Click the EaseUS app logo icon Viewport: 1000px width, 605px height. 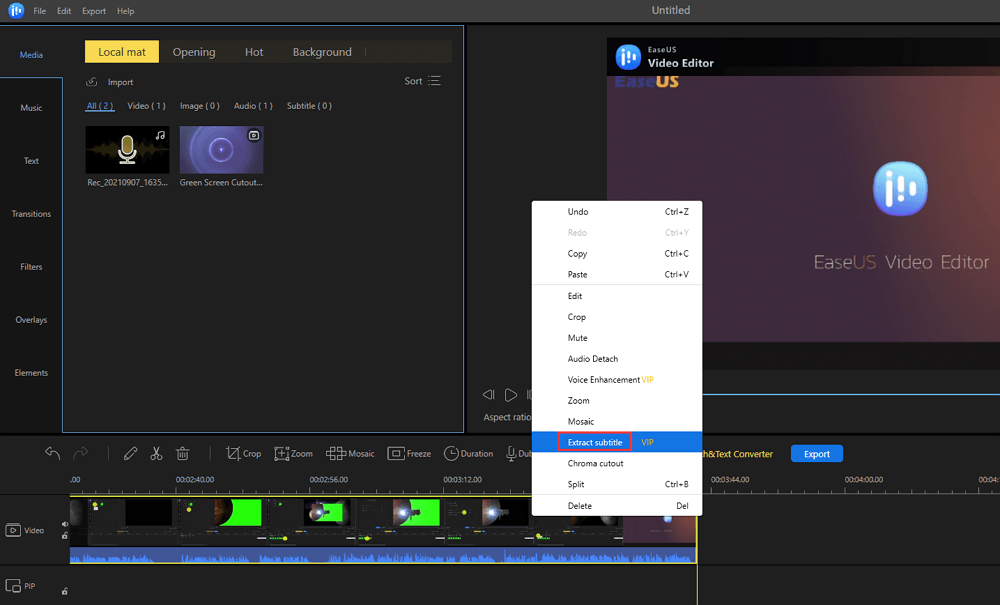16,10
